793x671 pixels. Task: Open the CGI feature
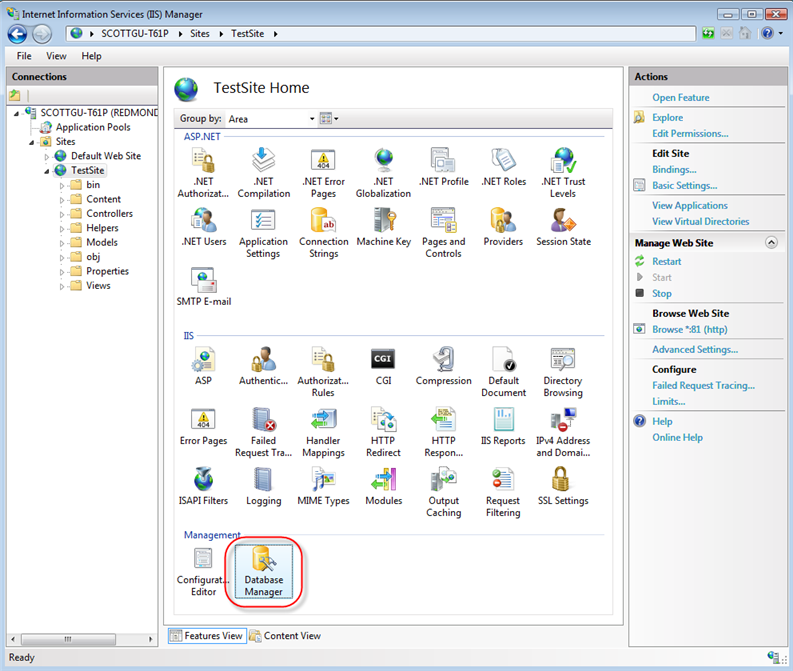tap(383, 366)
